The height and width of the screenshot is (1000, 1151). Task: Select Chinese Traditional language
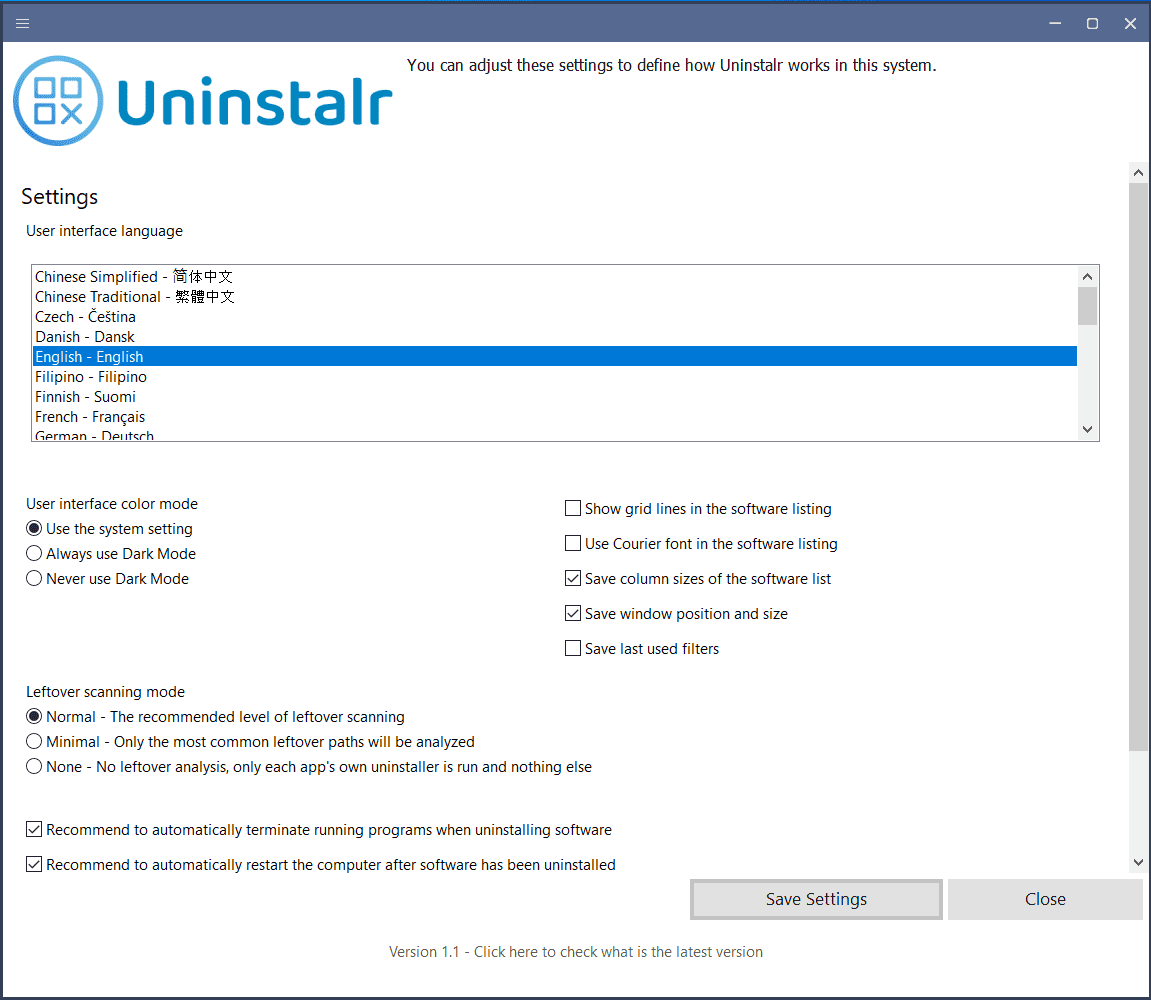(x=554, y=297)
